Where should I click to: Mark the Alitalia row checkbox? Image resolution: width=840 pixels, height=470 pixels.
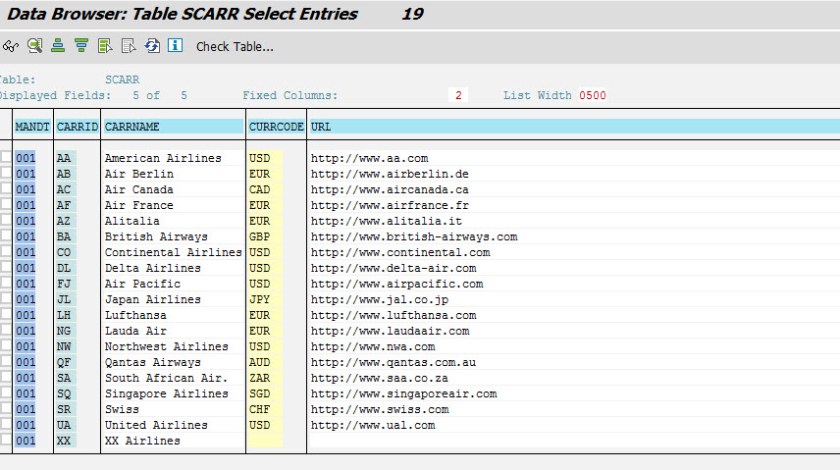[6, 220]
